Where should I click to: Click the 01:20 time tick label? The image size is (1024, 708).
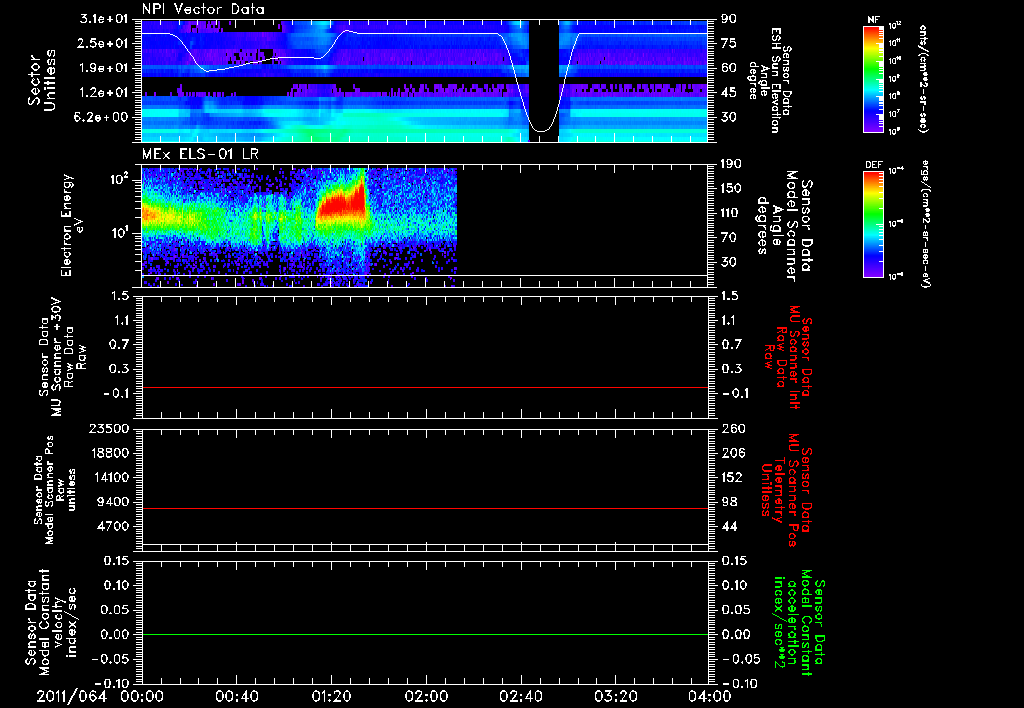[331, 696]
